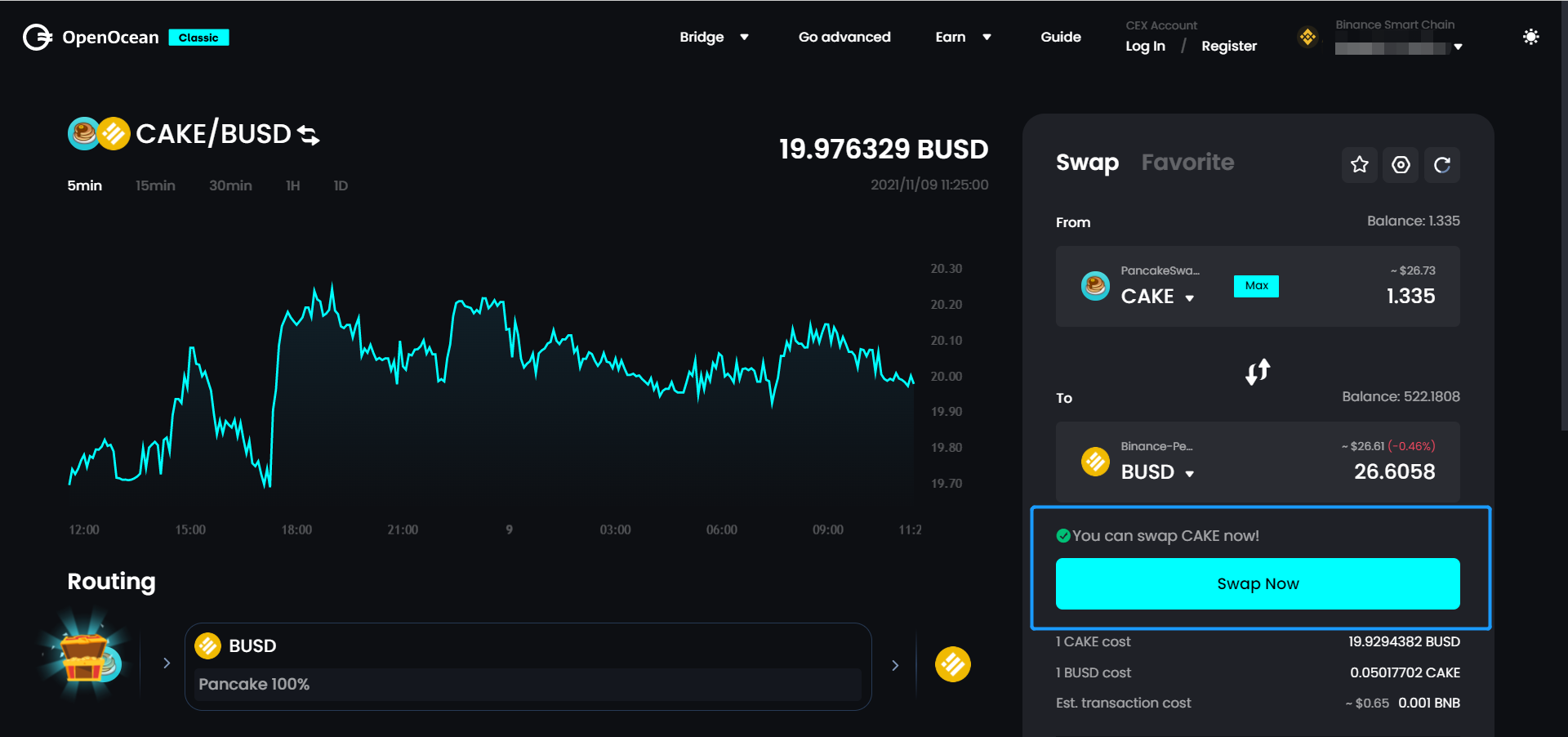Click the right chevron before routing card
The image size is (1568, 737).
[x=167, y=663]
